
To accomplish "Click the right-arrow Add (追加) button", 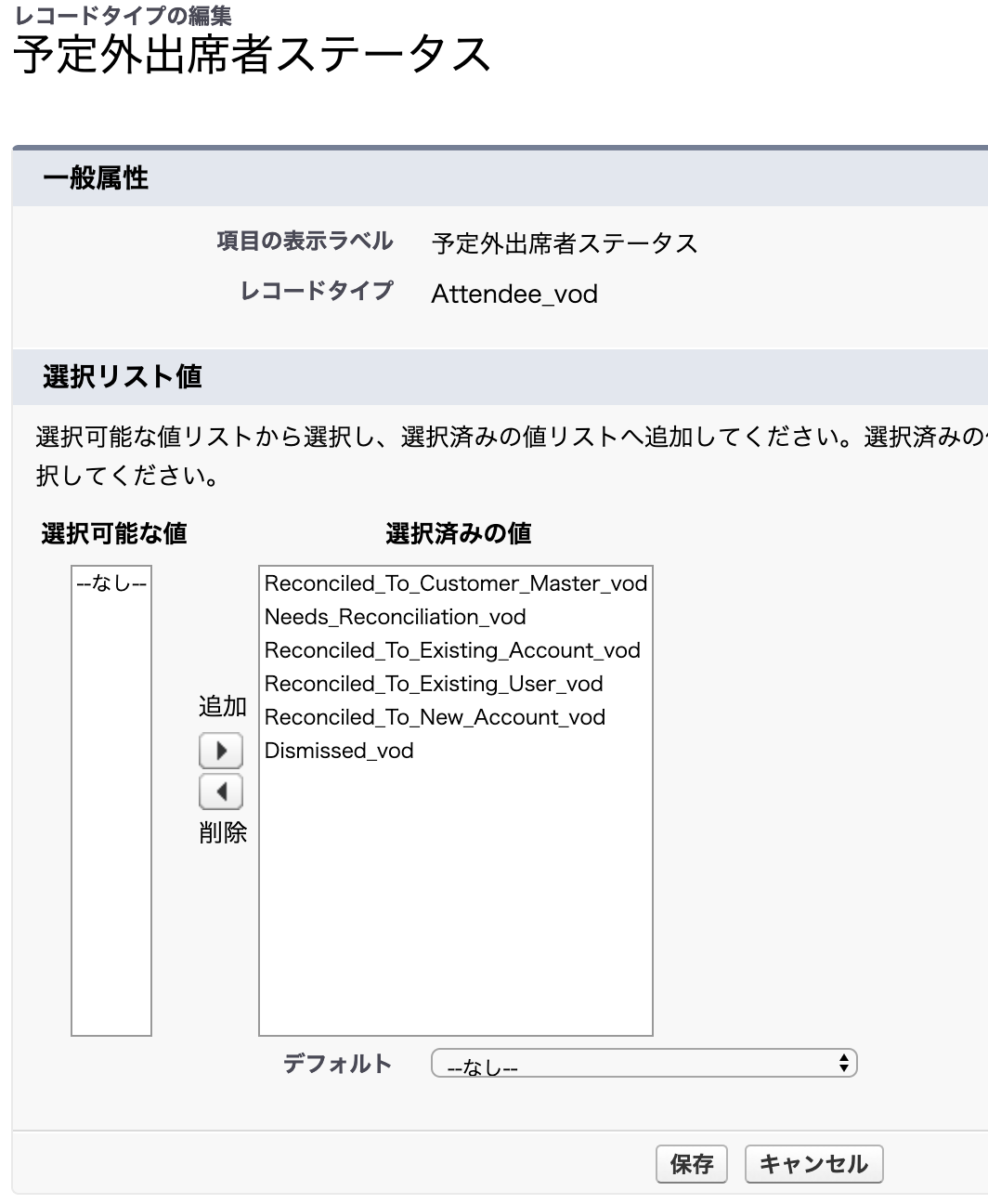I will (x=221, y=750).
